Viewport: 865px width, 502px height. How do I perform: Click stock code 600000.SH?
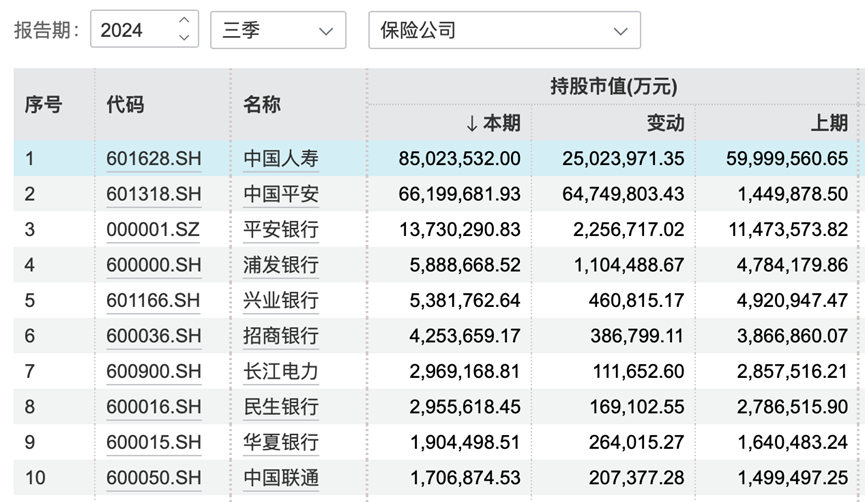tap(153, 265)
